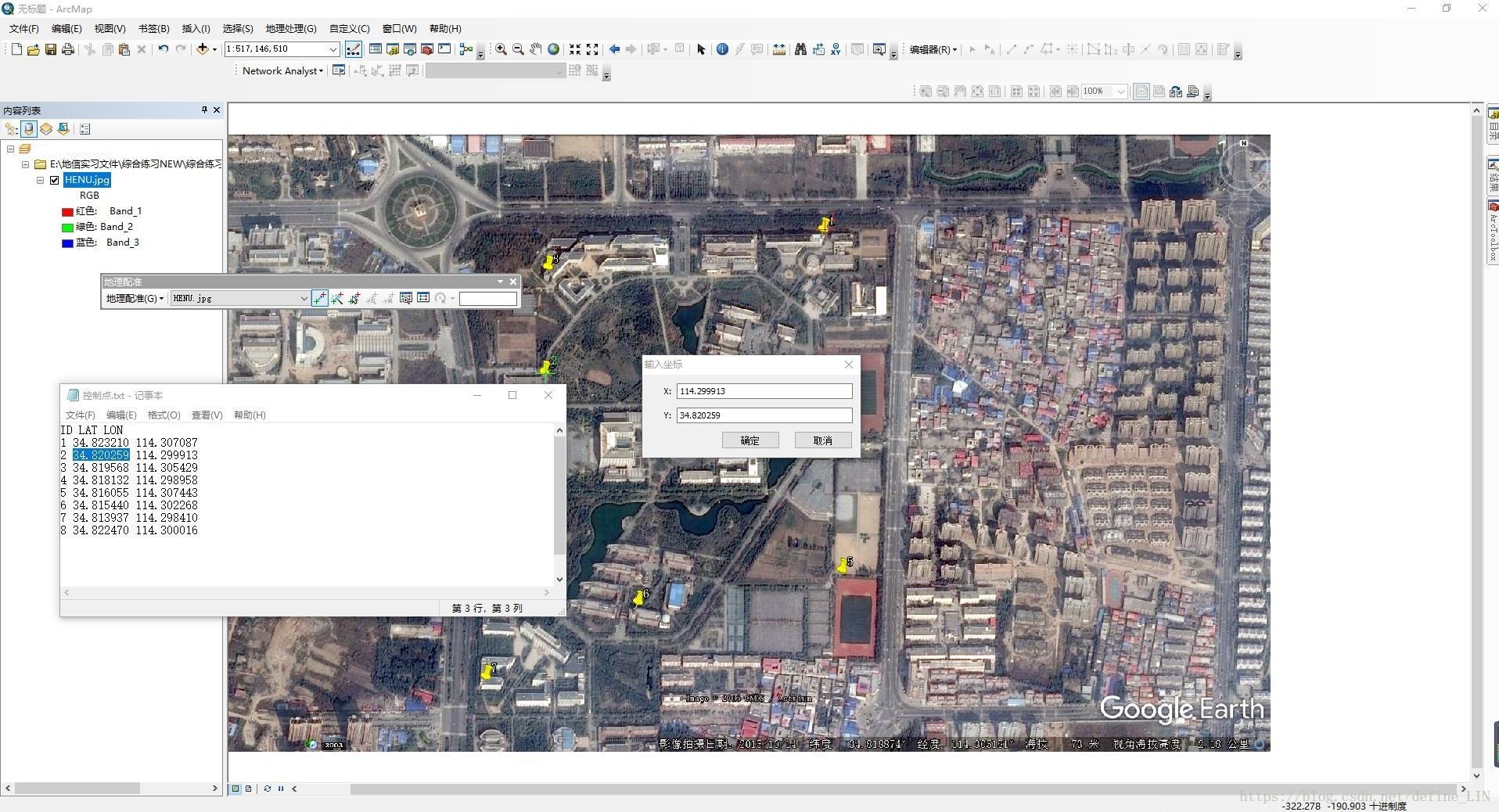
Task: Select the Add Control Points georeferencing tool
Action: [x=319, y=298]
